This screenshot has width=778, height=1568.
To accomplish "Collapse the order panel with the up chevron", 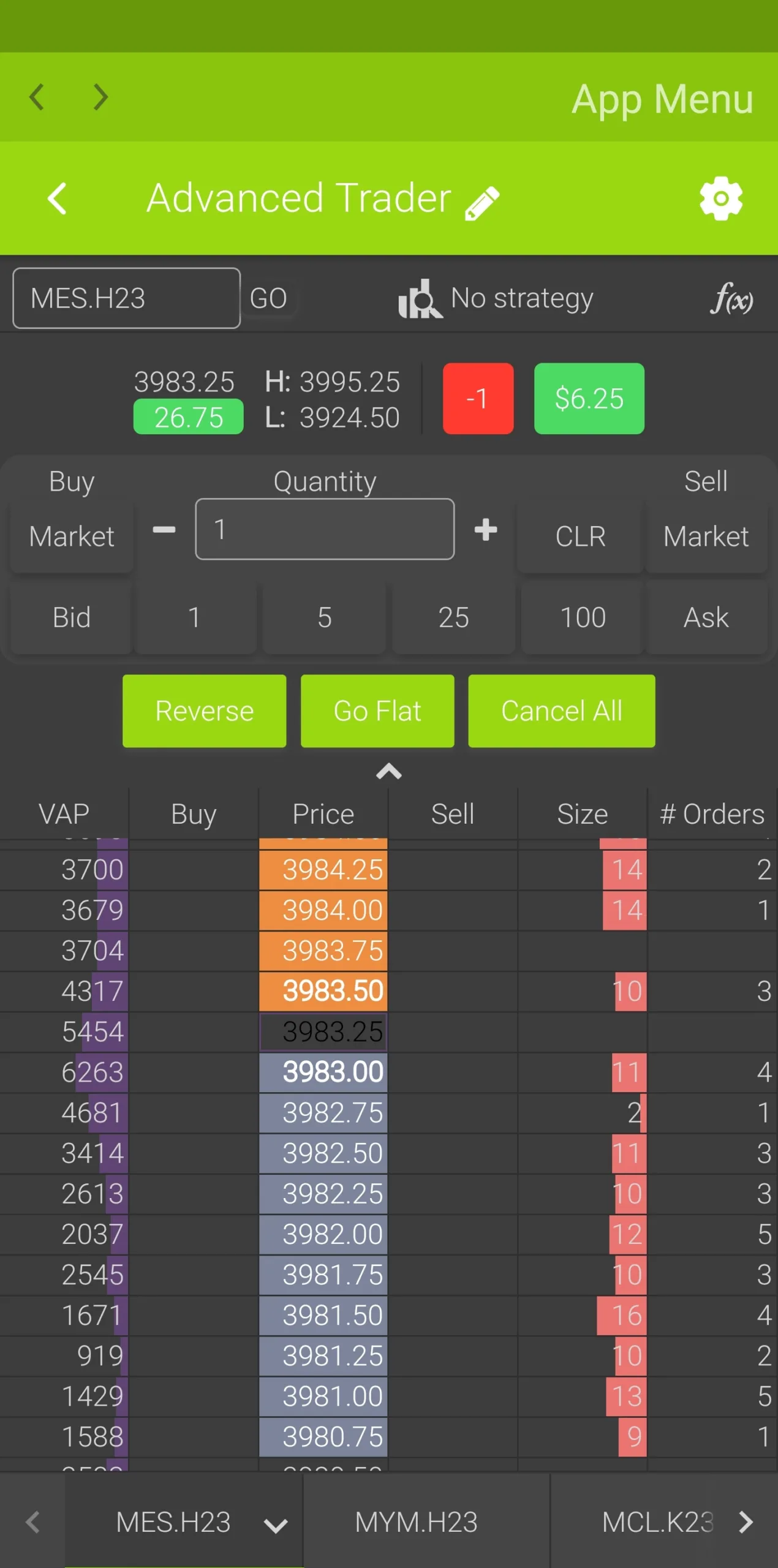I will (x=388, y=771).
